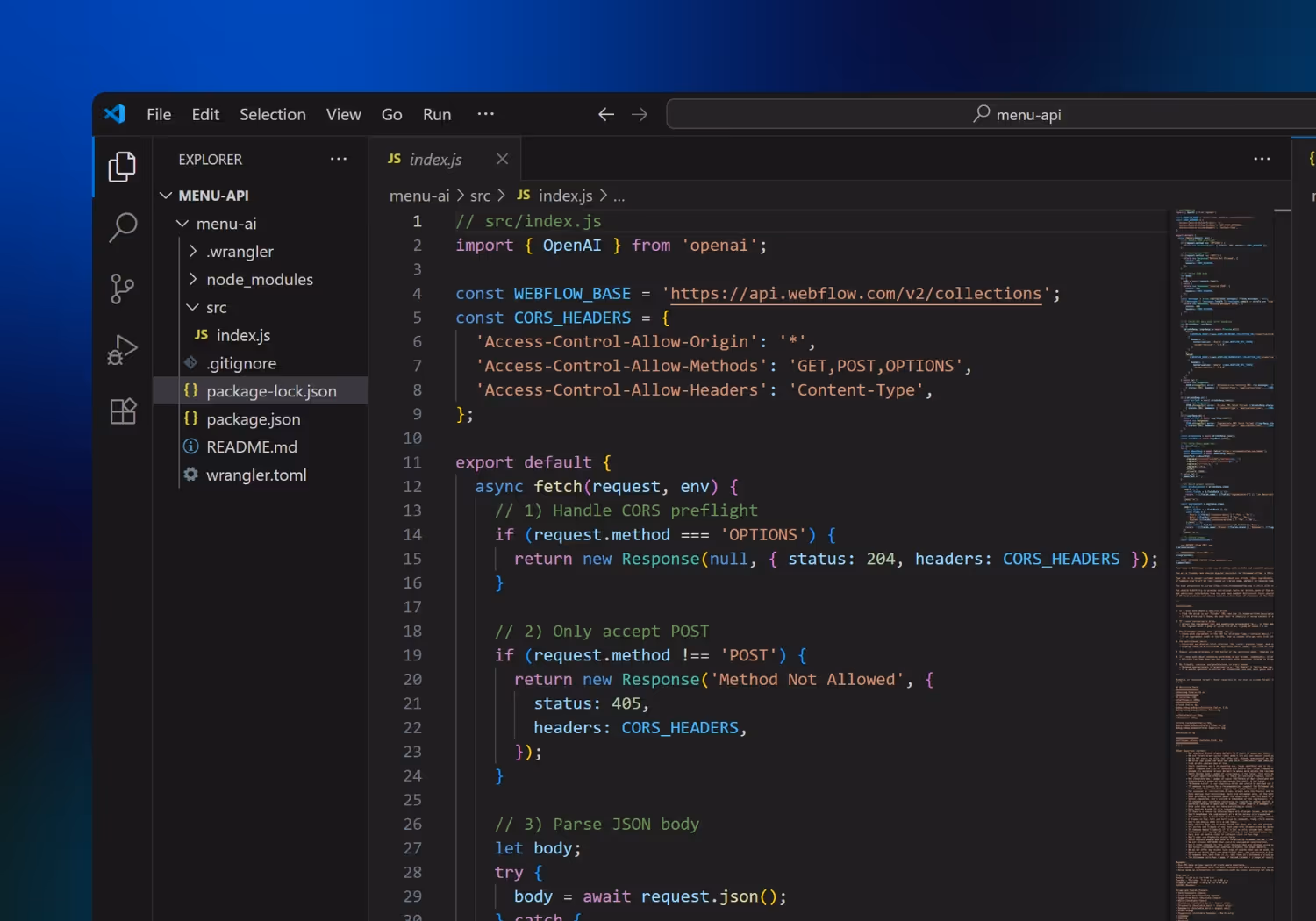Click the 'OpenAI' import identifier
The height and width of the screenshot is (921, 1316).
point(572,246)
